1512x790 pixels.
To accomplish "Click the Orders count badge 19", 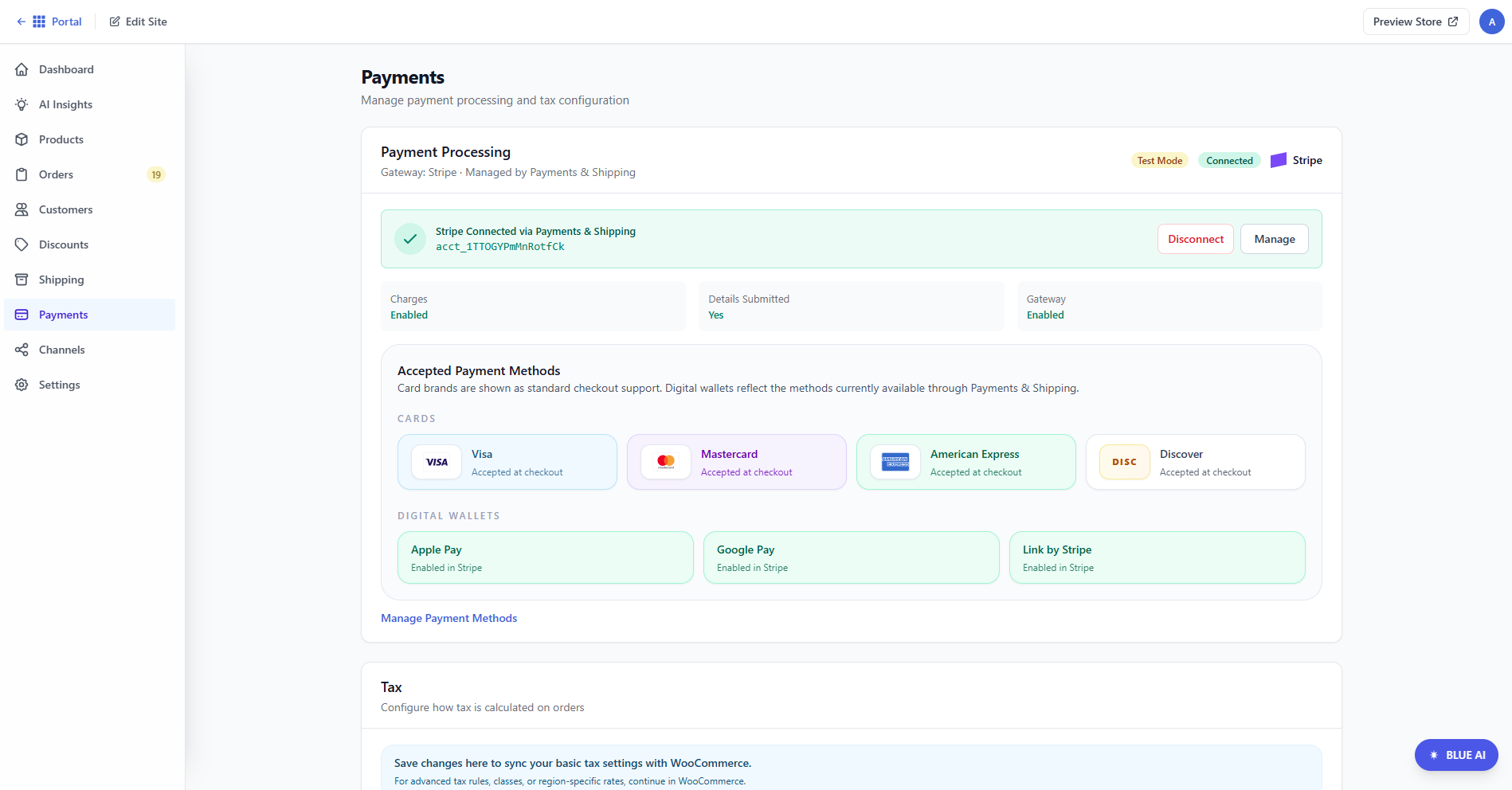I will click(156, 174).
